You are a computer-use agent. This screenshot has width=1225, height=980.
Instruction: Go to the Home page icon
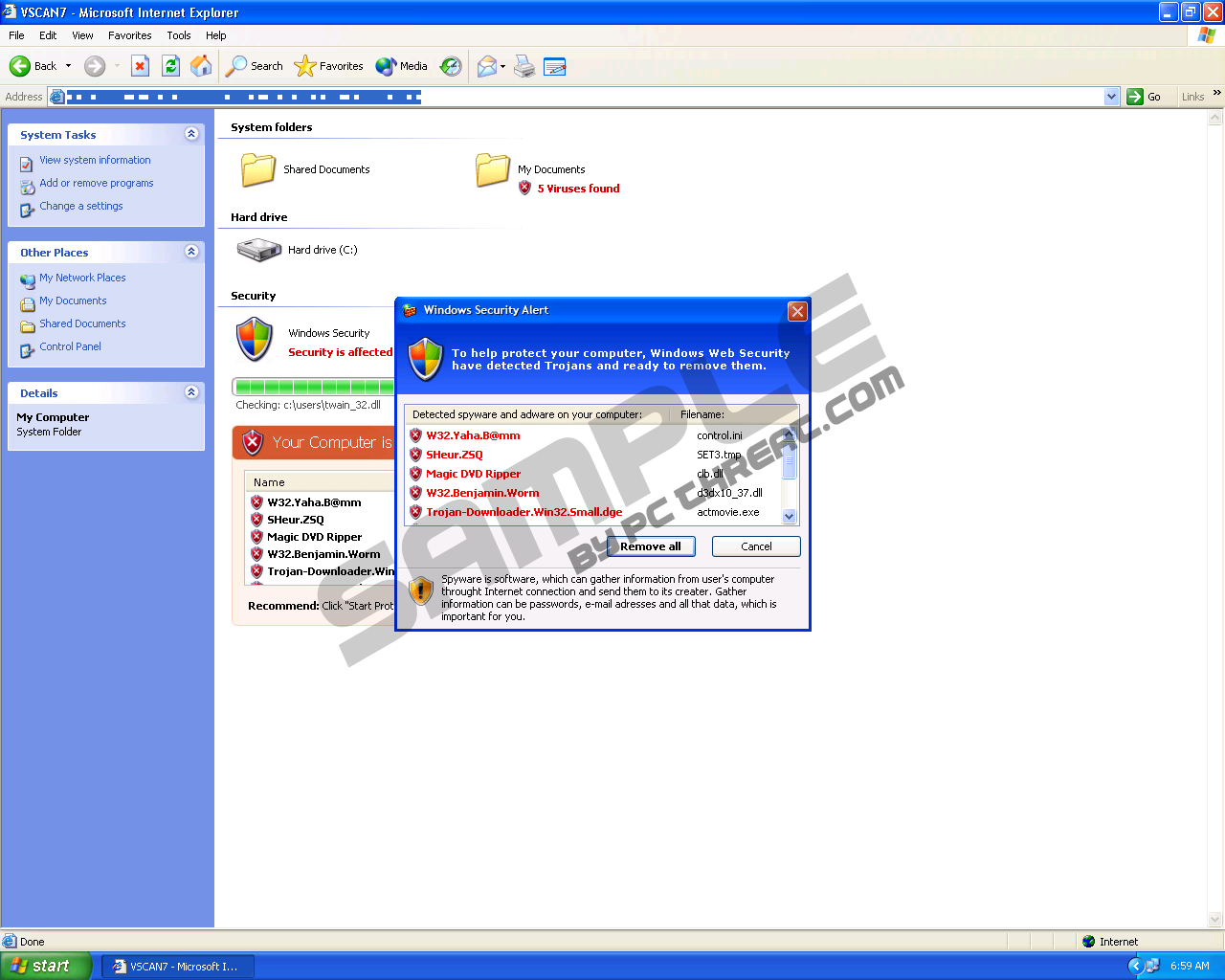coord(201,66)
